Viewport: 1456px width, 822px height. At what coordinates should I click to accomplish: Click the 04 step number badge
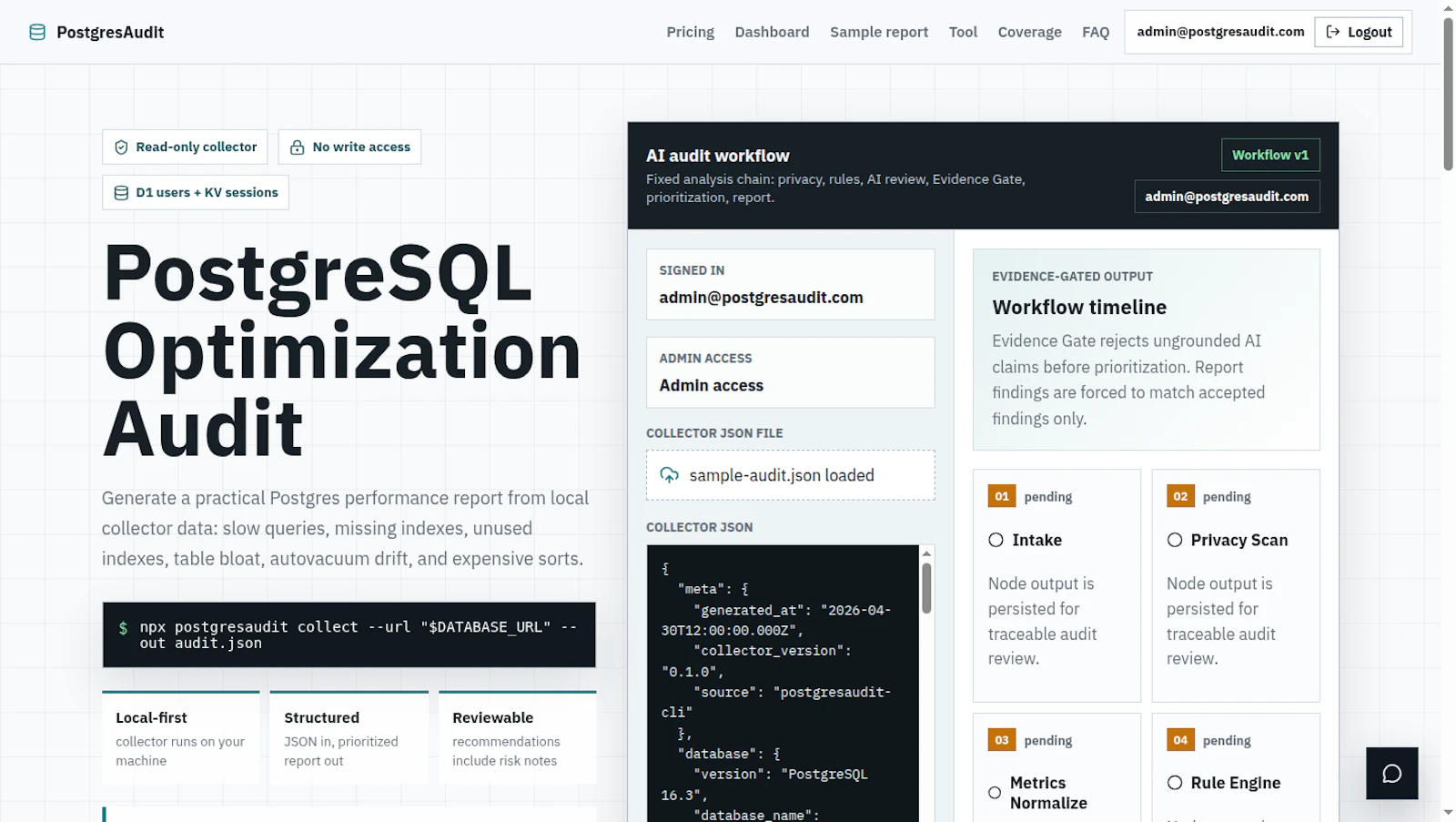point(1180,740)
